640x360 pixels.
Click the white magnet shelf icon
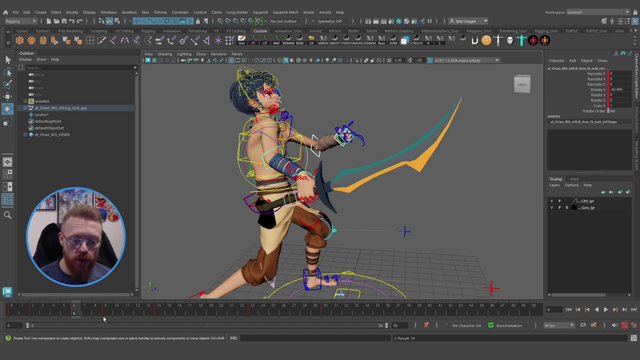coord(475,40)
